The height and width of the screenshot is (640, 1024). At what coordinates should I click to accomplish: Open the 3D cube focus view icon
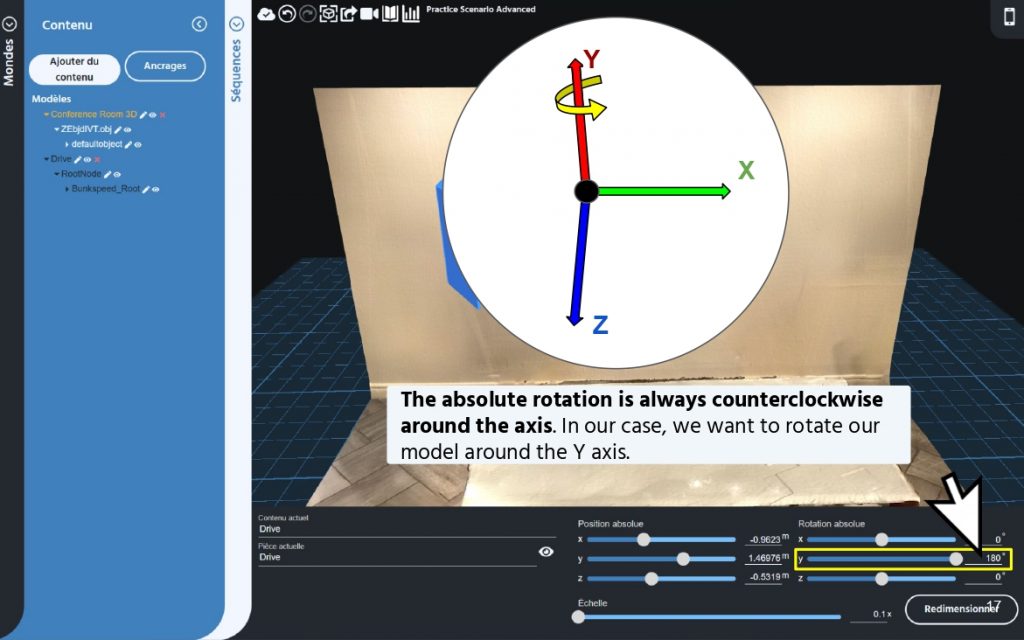tap(328, 14)
